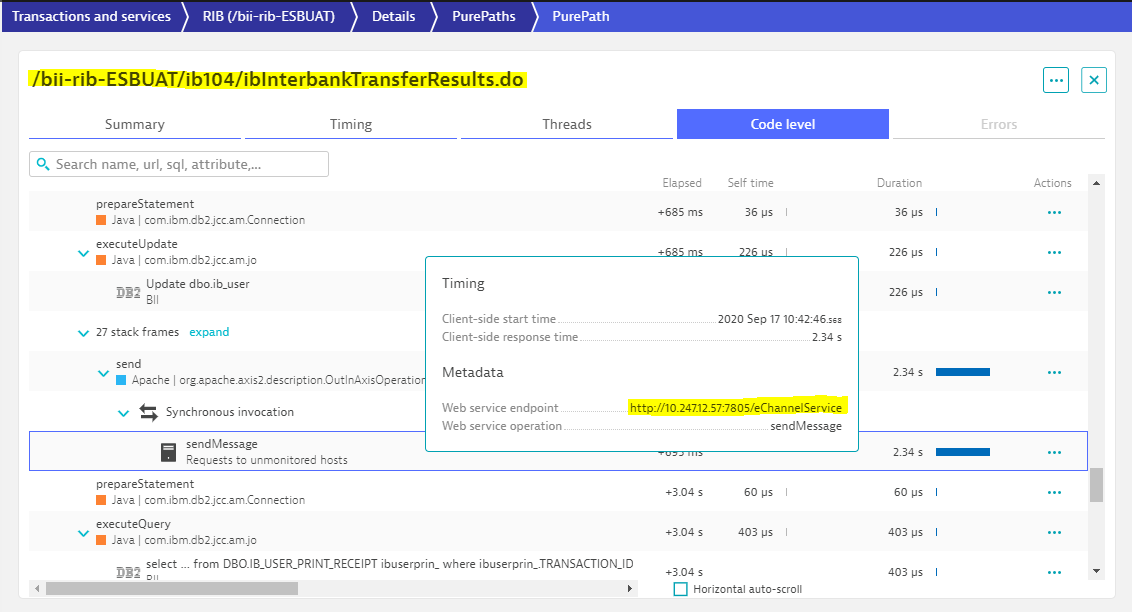Switch to the Timing tab
This screenshot has height=612, width=1132.
pyautogui.click(x=351, y=124)
